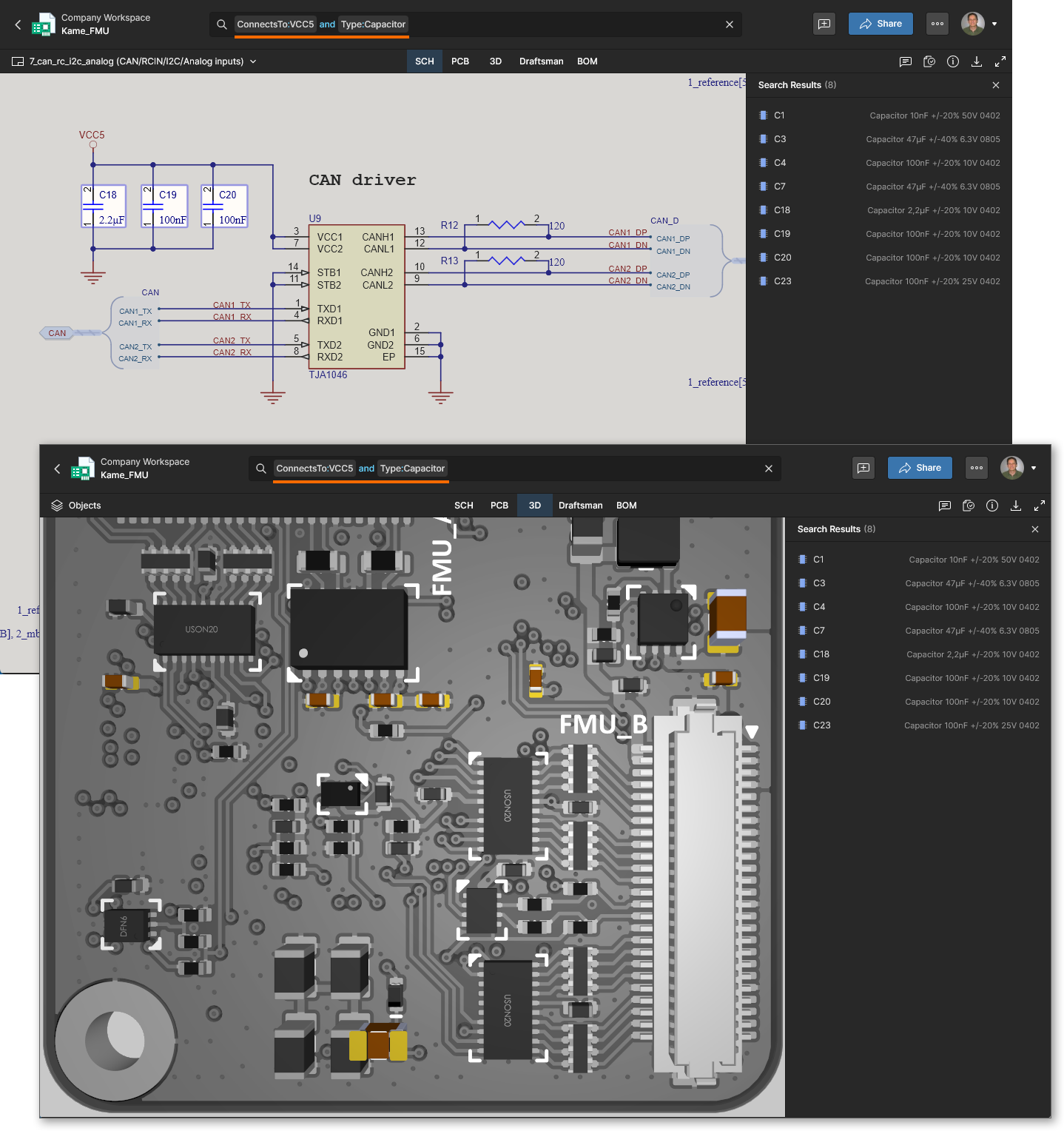Switch to Draftsman tab in 3D window

[581, 506]
